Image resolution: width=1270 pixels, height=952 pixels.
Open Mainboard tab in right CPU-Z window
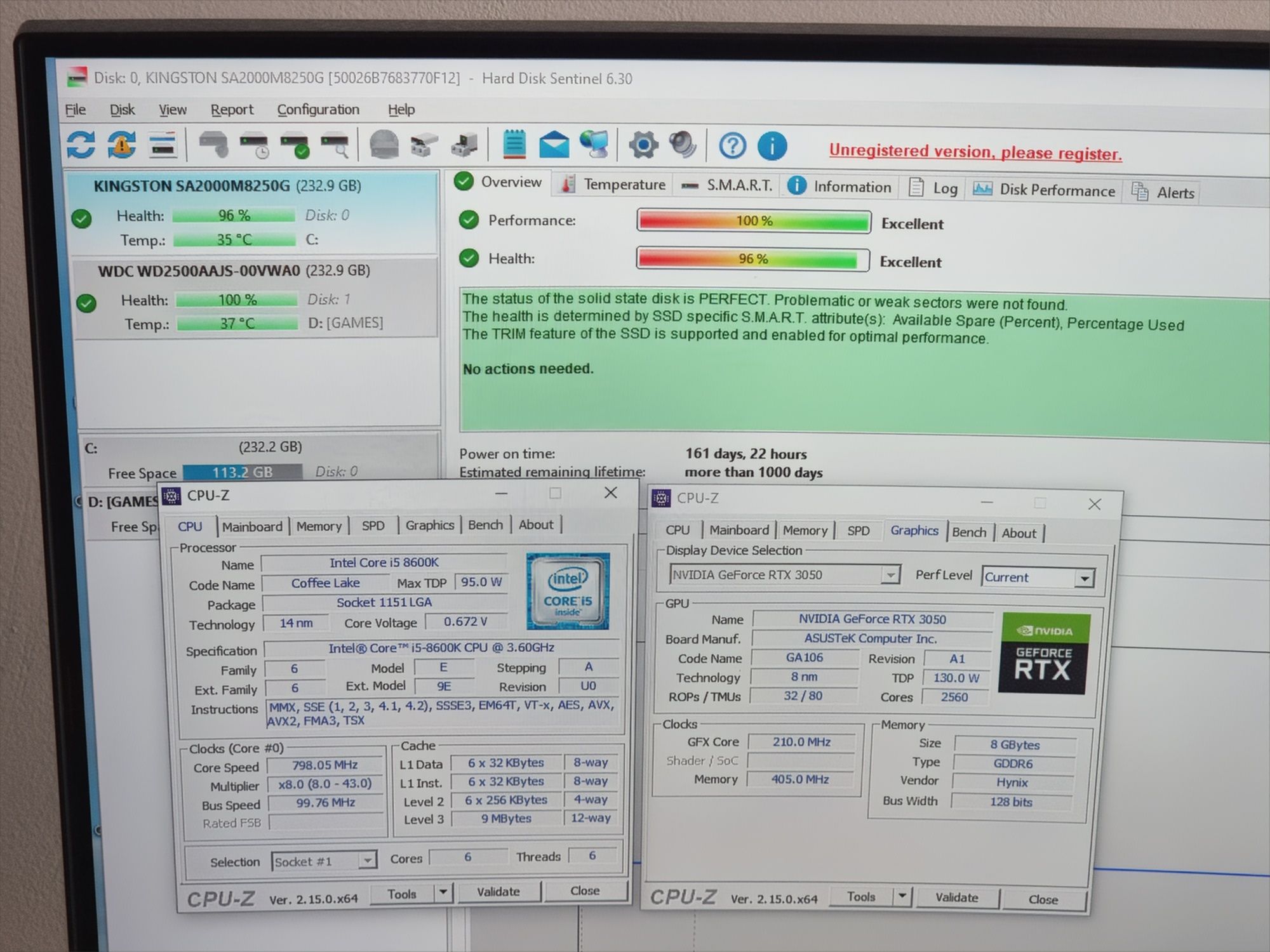click(739, 530)
